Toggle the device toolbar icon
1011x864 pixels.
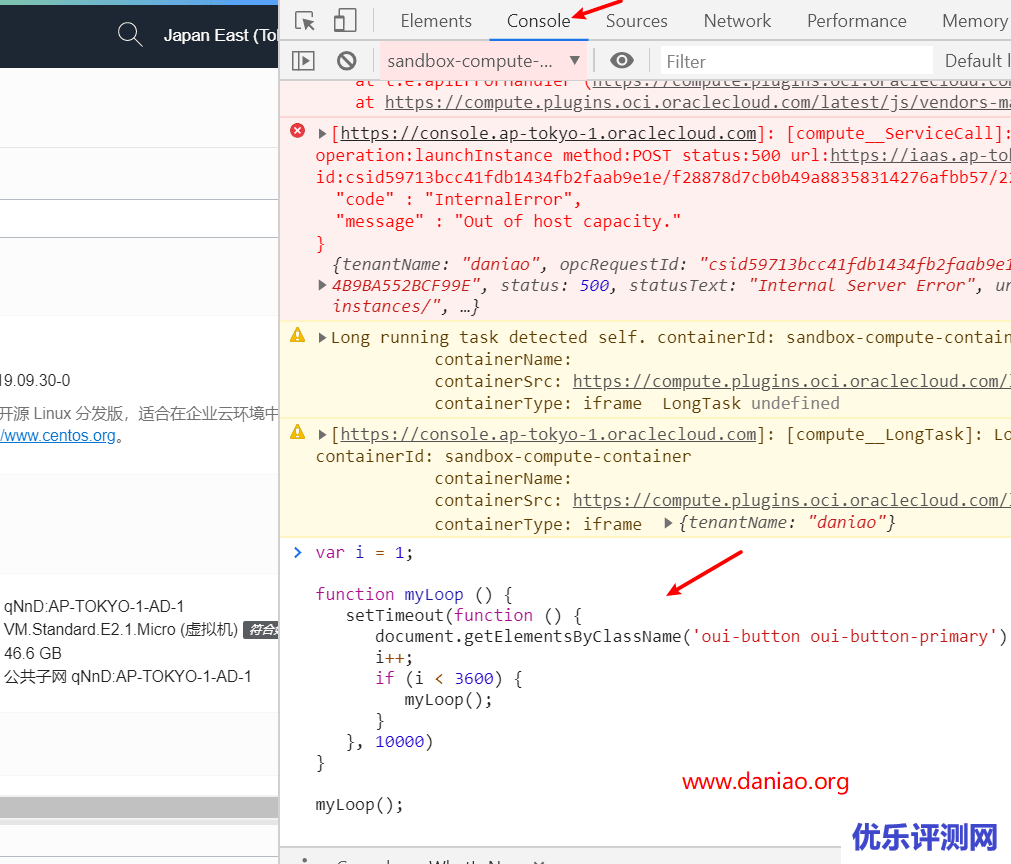click(x=344, y=21)
